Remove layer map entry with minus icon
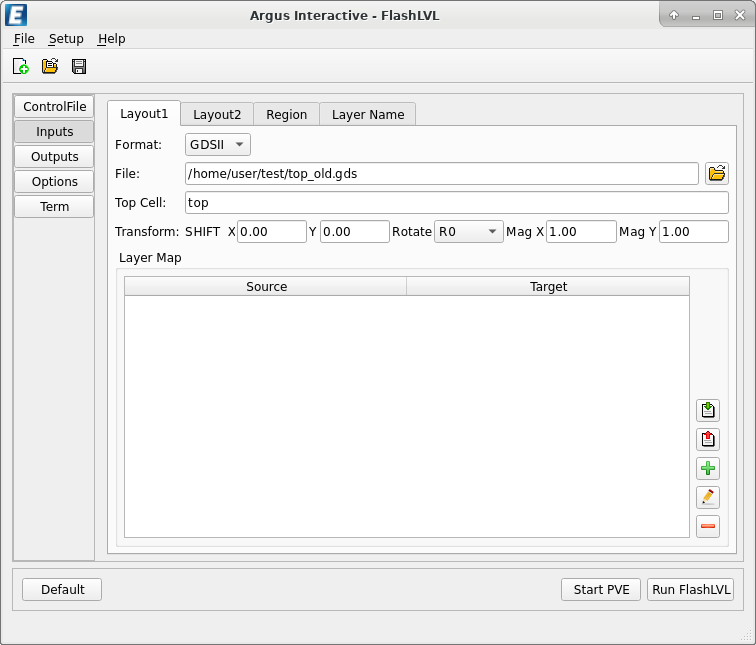Screen dimensions: 756x645 click(708, 526)
